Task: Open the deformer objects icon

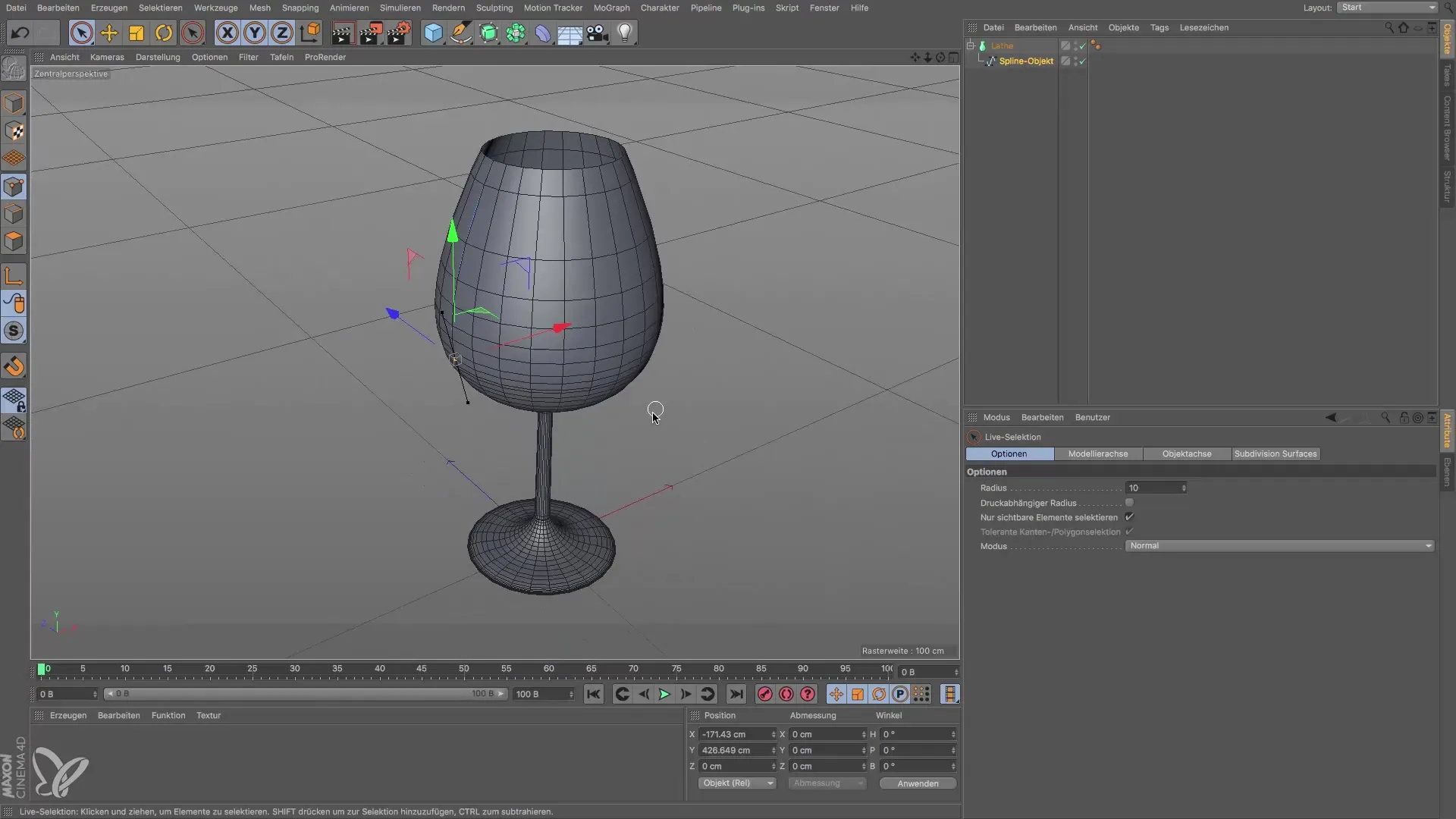Action: (x=543, y=33)
